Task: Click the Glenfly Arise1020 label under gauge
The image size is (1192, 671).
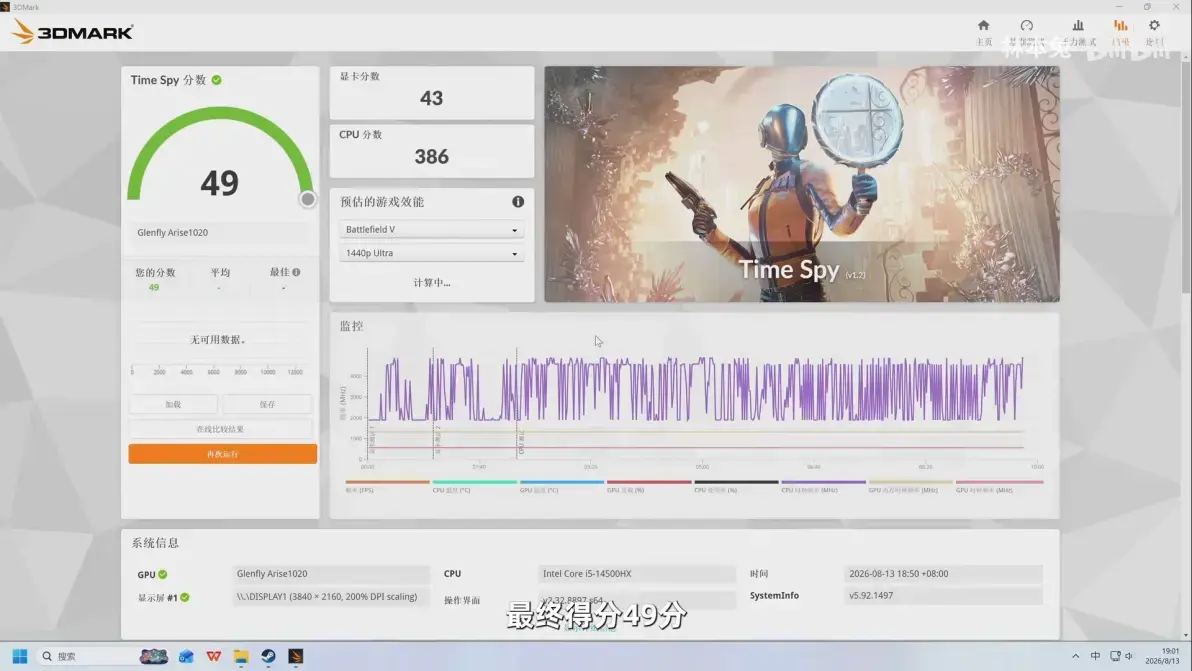Action: click(173, 233)
